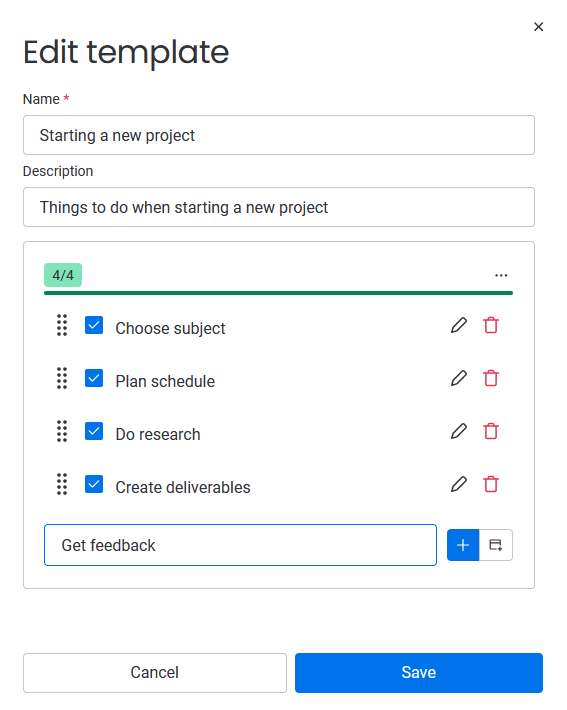Uncheck the Choose subject checkbox
Screen dimensions: 567x710
click(94, 325)
